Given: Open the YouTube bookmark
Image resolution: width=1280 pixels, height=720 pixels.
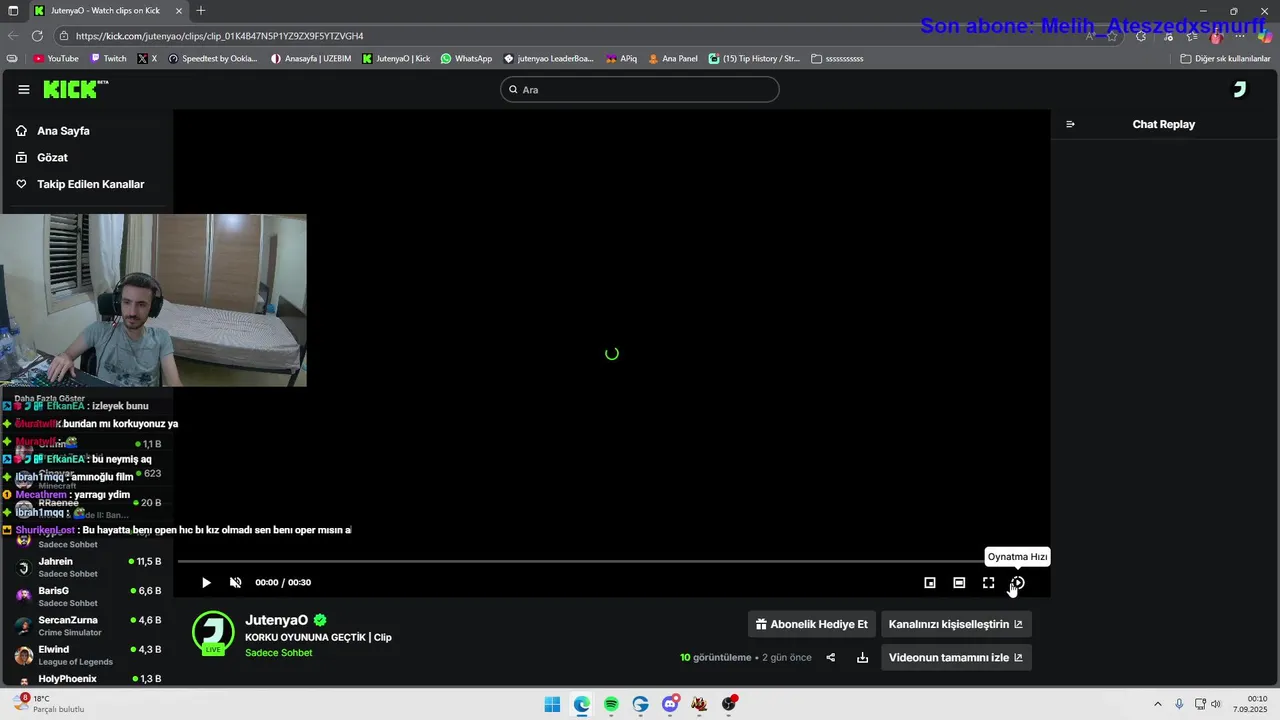Looking at the screenshot, I should coord(56,59).
